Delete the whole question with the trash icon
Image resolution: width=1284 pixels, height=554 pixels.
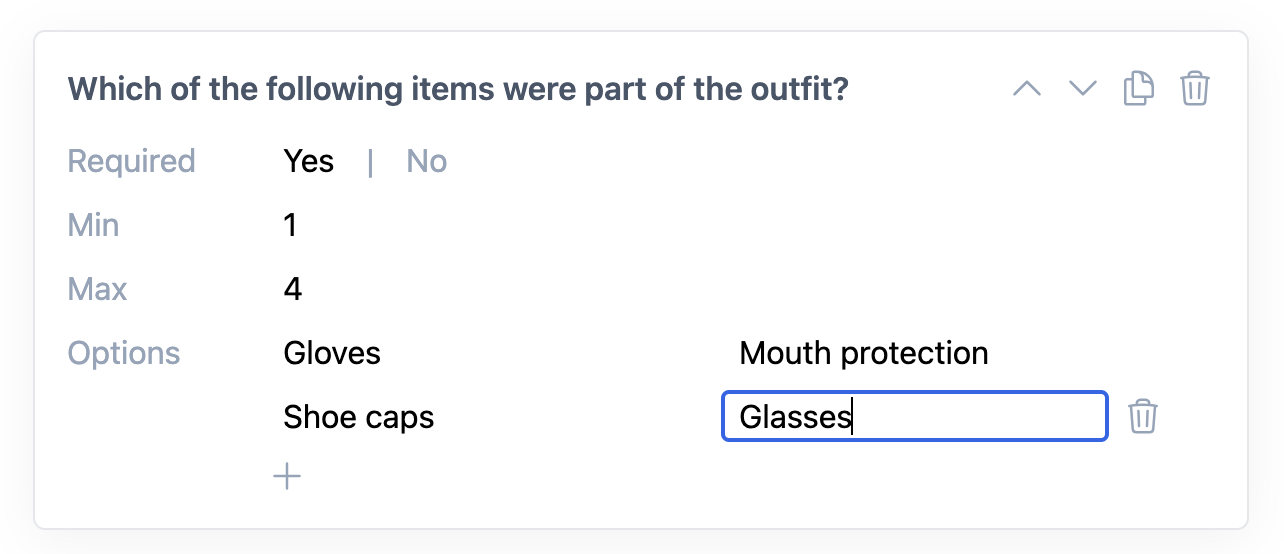[x=1195, y=89]
